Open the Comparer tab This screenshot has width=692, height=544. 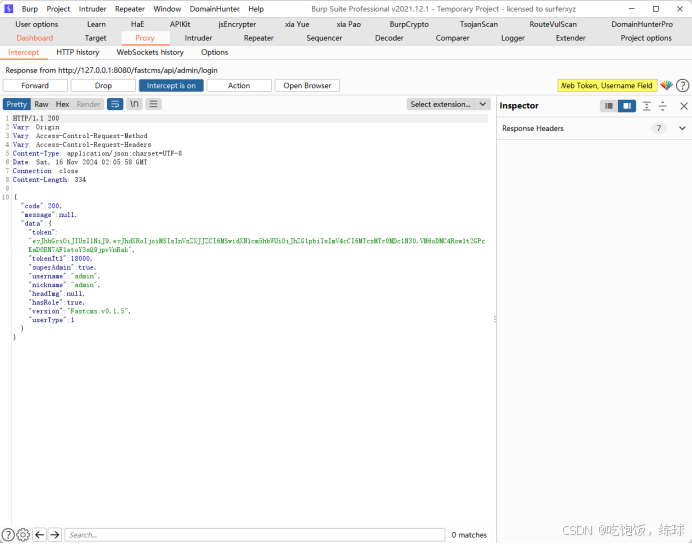click(452, 38)
